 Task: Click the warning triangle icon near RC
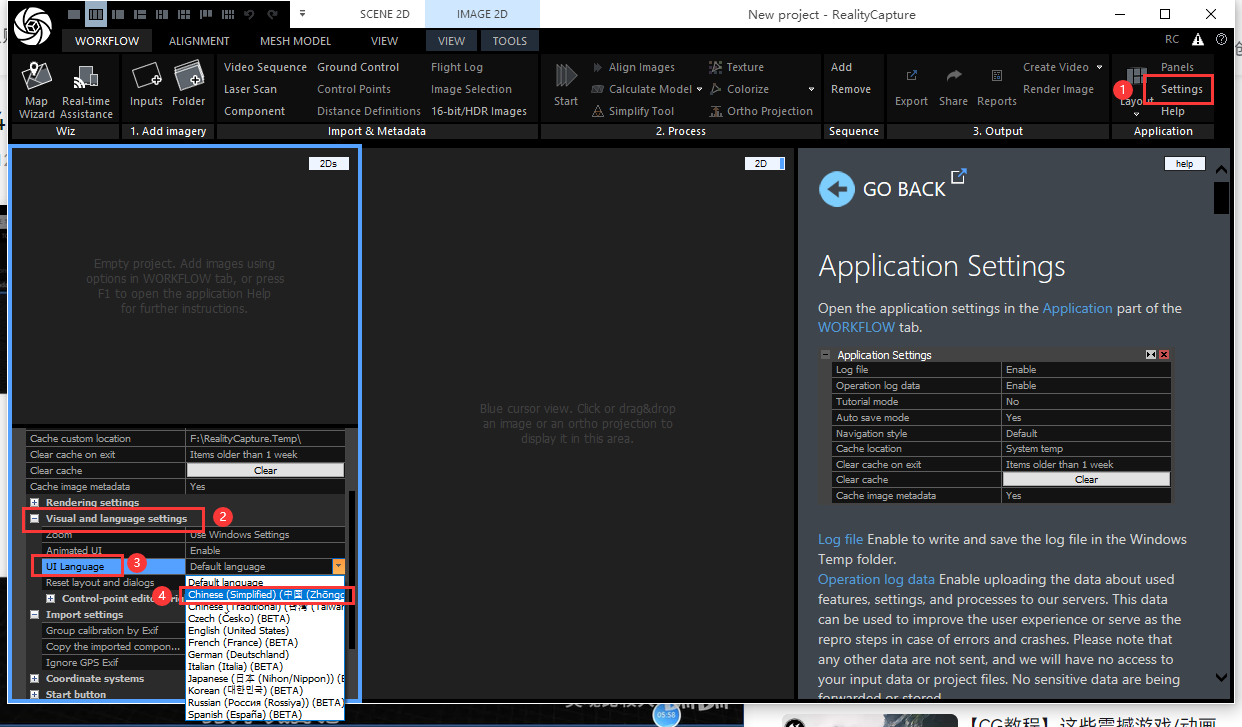(1200, 40)
